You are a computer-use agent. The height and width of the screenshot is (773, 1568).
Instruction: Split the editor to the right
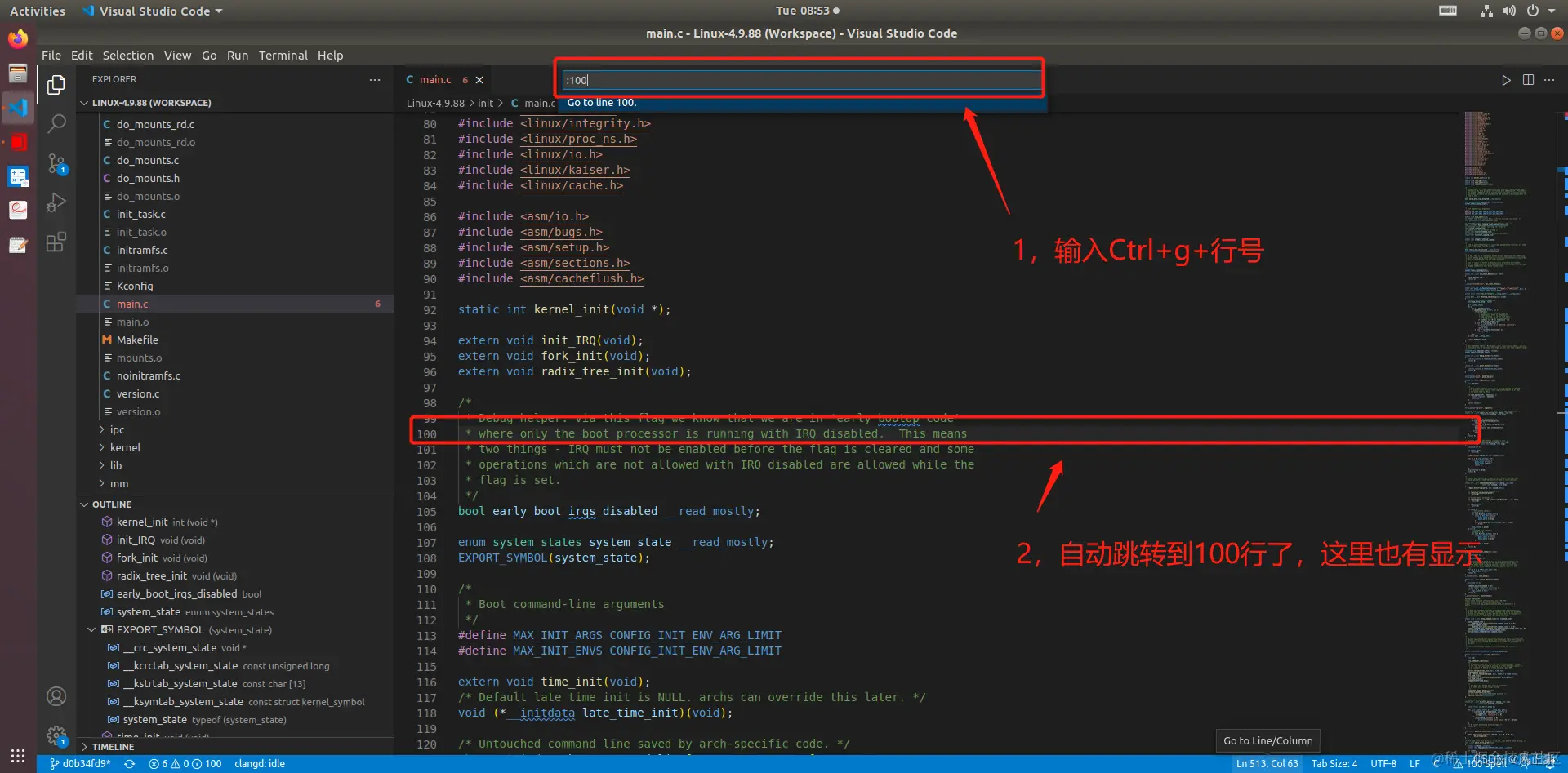coord(1528,80)
